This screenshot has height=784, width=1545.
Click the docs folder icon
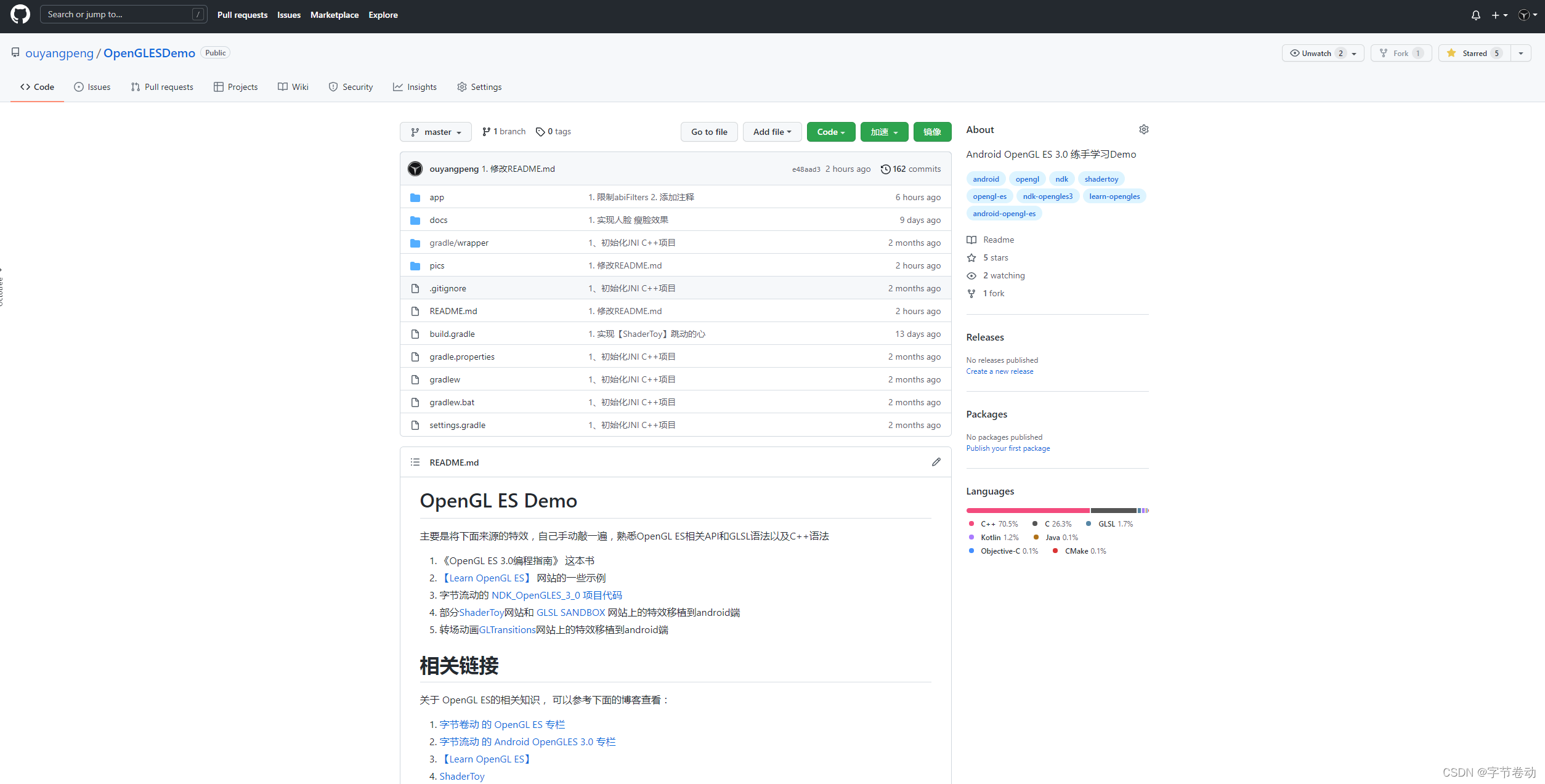415,220
